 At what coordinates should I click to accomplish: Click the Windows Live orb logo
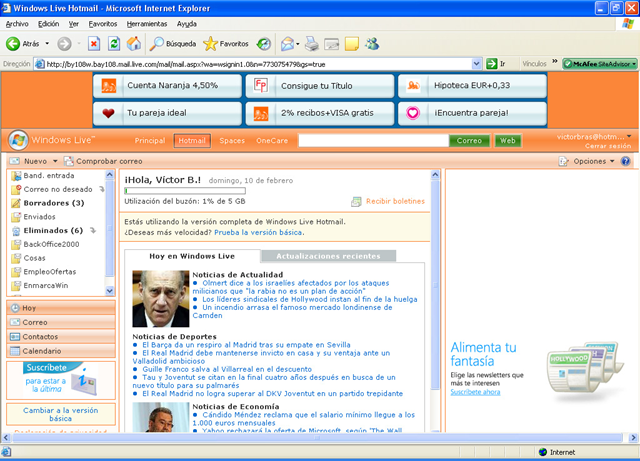[x=18, y=140]
